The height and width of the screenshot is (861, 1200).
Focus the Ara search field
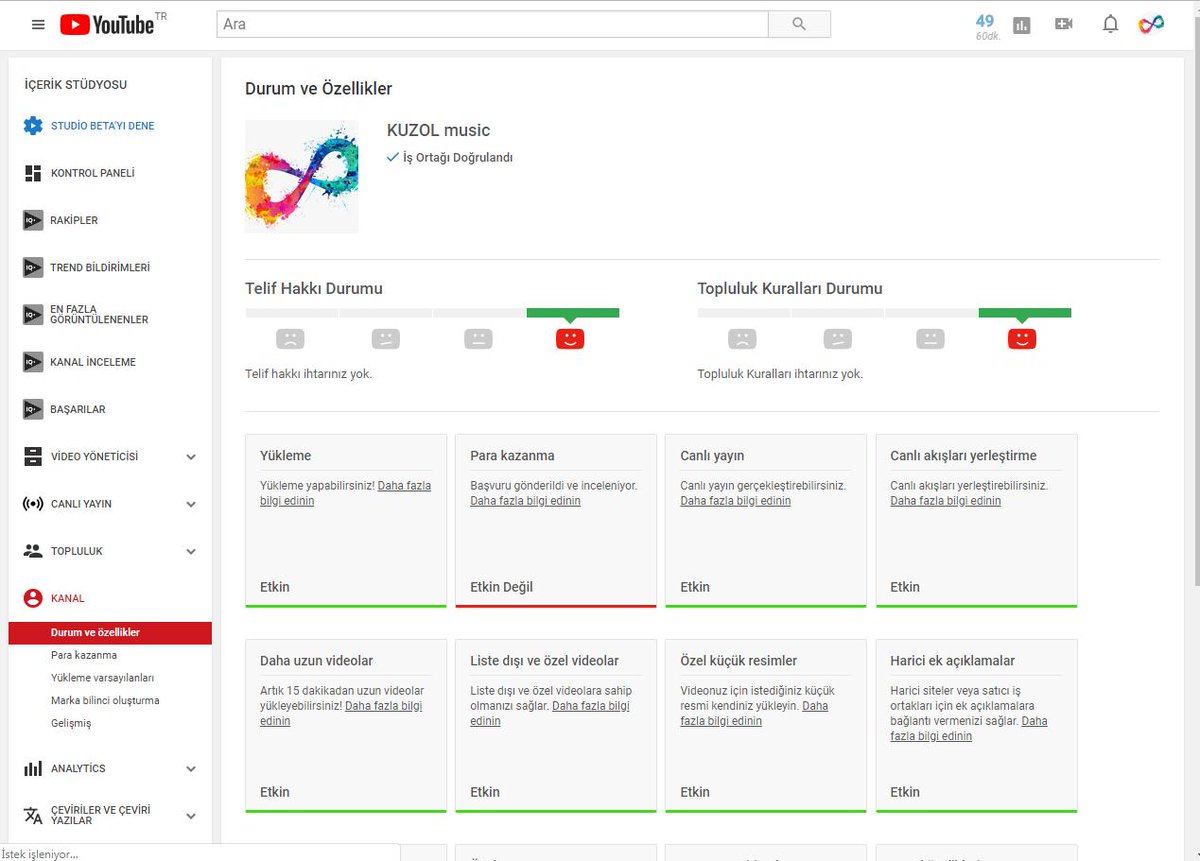click(x=492, y=24)
